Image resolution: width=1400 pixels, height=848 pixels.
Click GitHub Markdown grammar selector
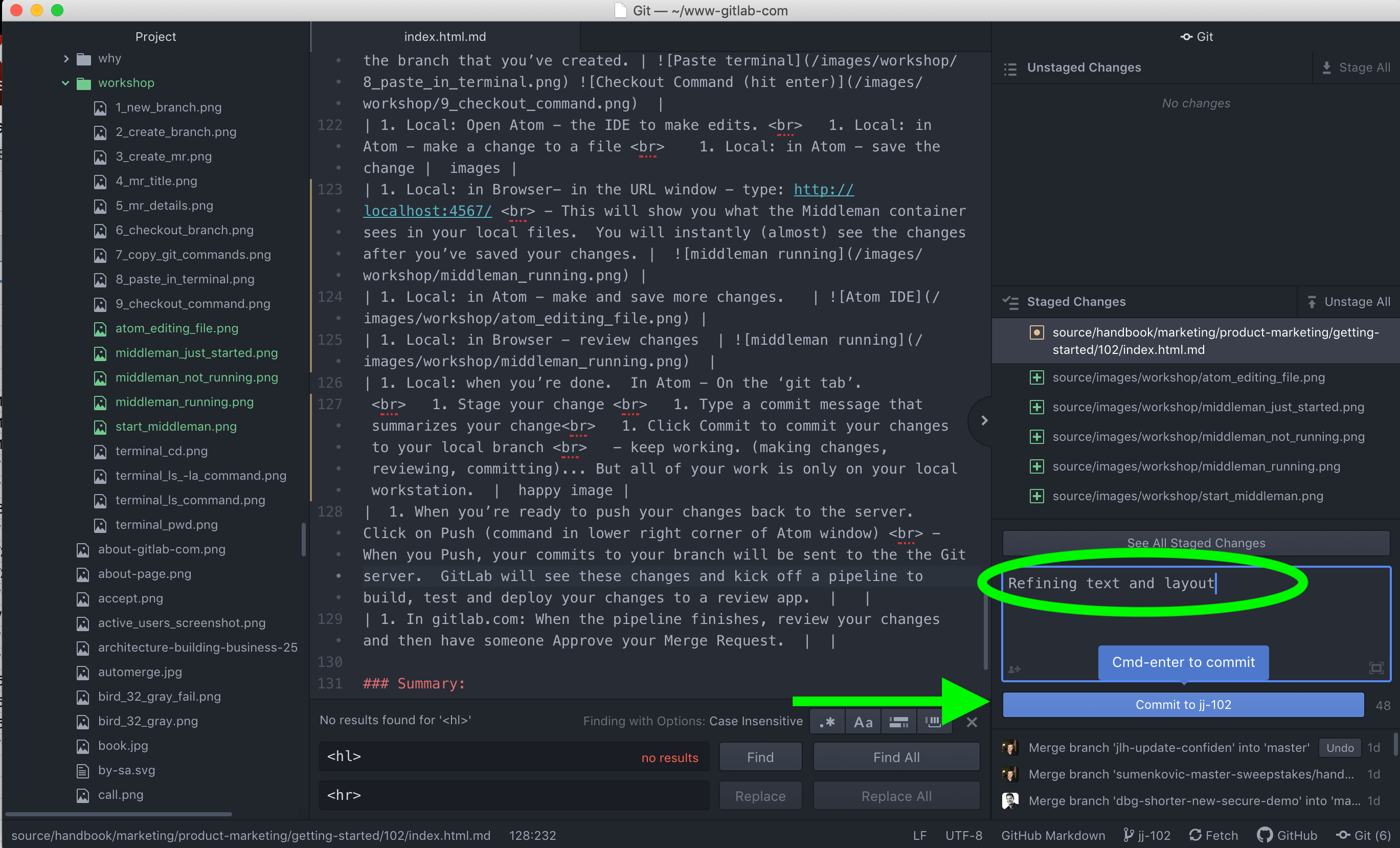pyautogui.click(x=1053, y=836)
